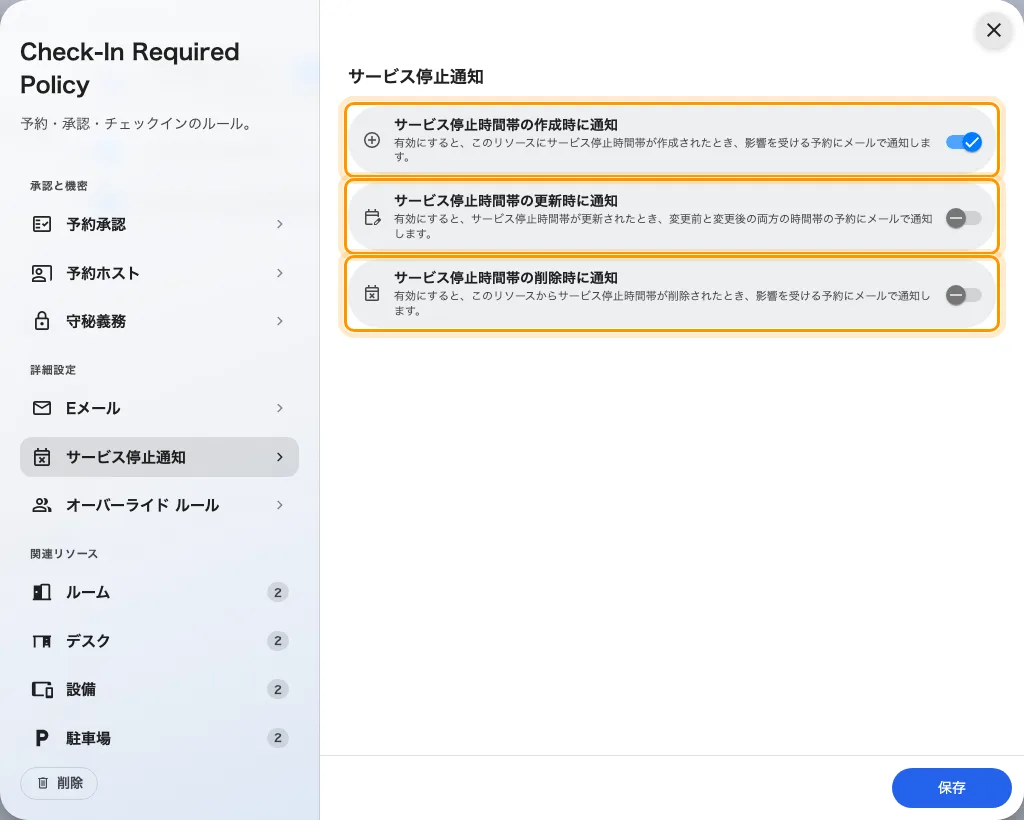
Task: Click the 予約・承認・チェックインのルール。 description
Action: tap(137, 123)
